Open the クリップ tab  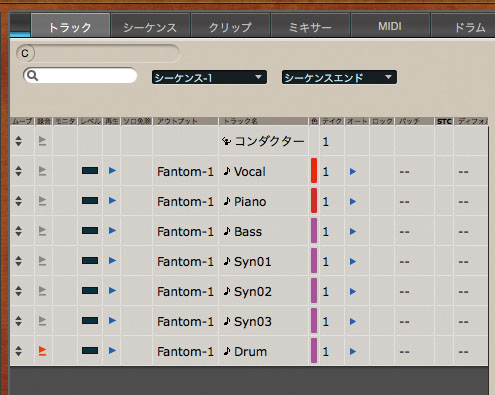(230, 26)
